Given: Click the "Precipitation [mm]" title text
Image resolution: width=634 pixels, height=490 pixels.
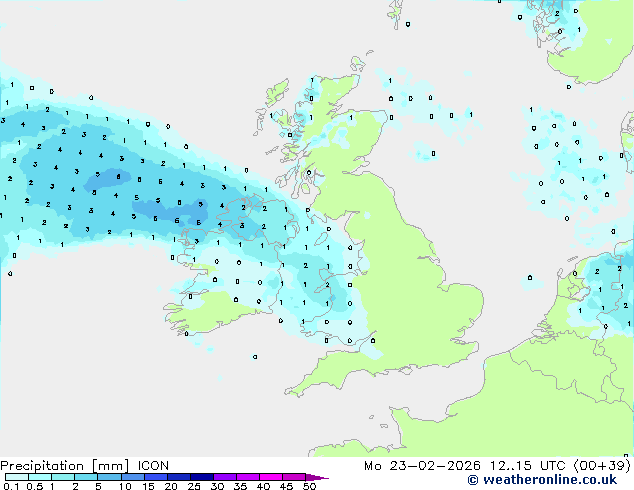Looking at the screenshot, I should [64, 466].
